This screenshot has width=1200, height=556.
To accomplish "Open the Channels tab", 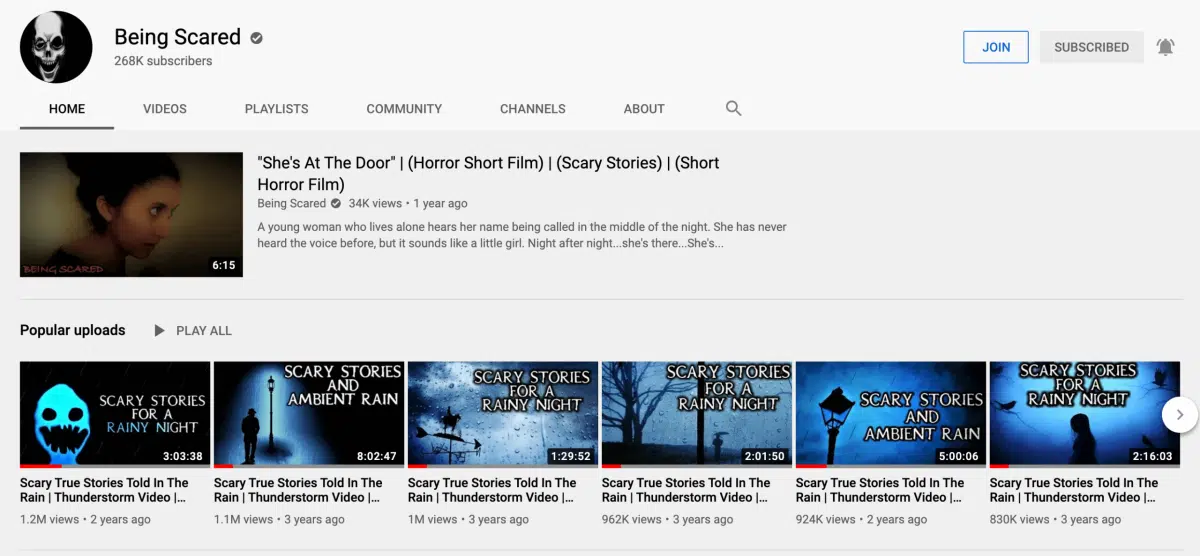I will [x=533, y=109].
